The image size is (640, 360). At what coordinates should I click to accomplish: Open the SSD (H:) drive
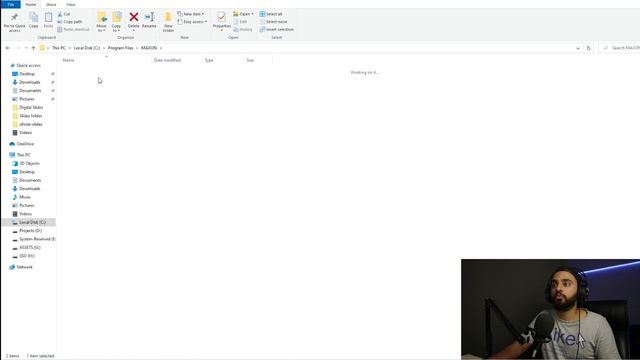27,256
